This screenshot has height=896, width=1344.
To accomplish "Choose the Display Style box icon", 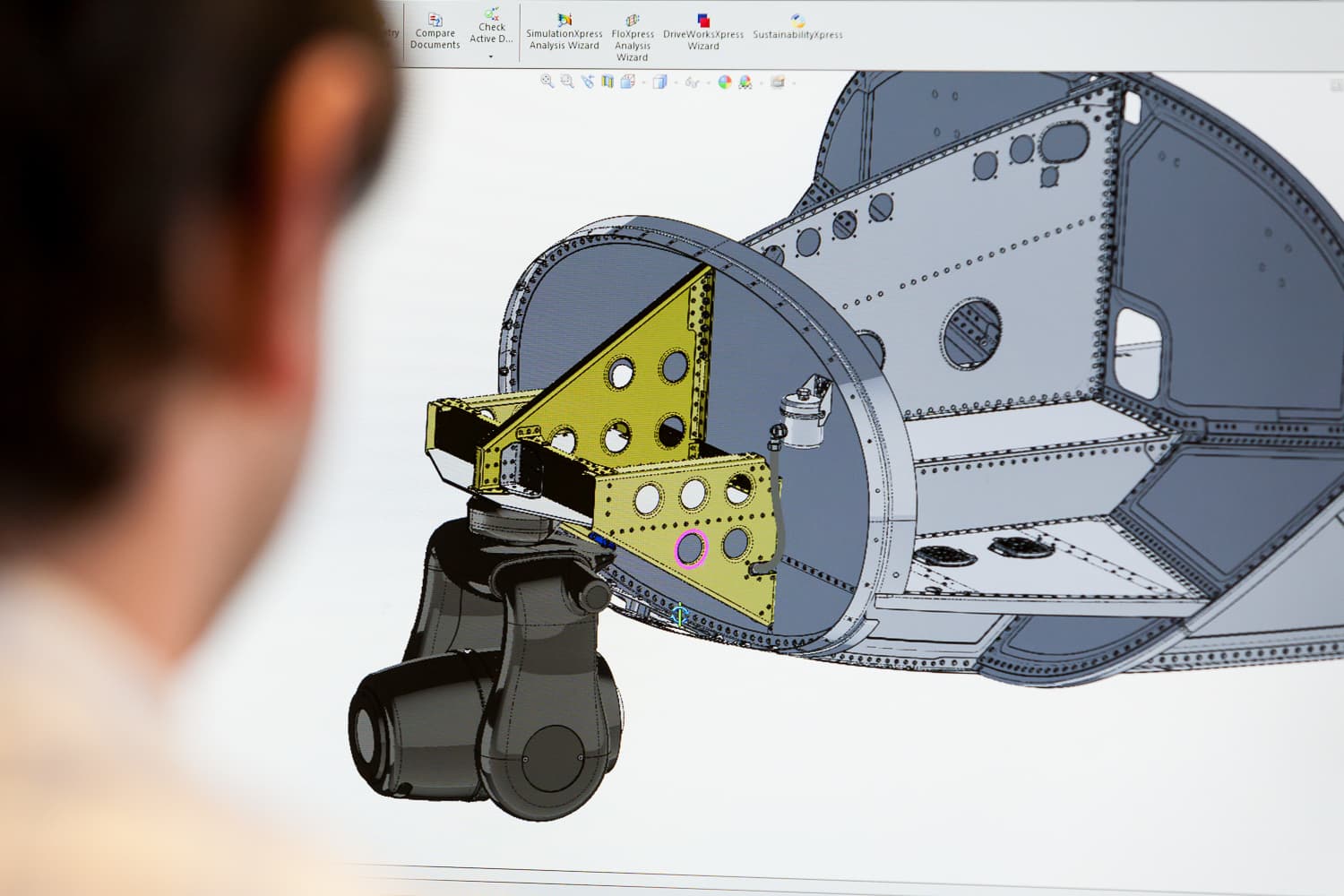I will [x=659, y=82].
